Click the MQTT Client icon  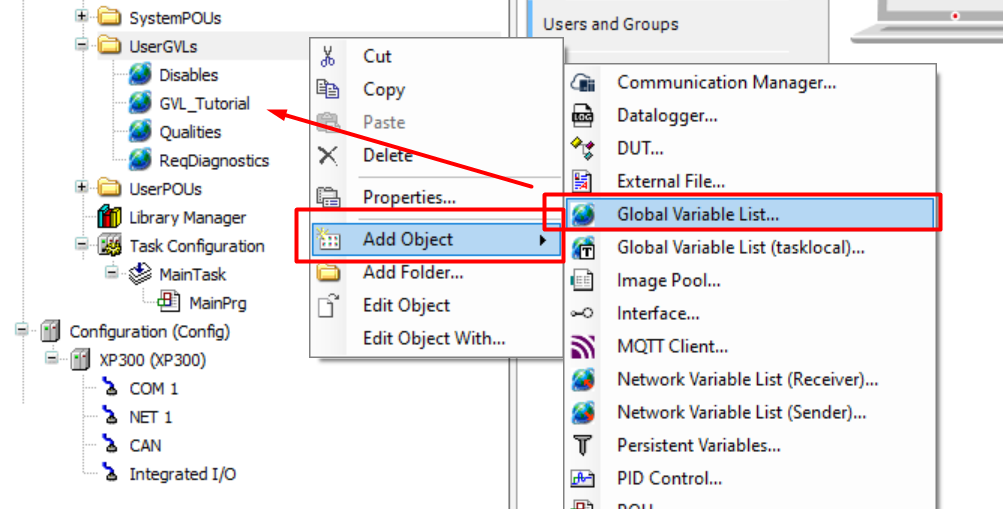pos(582,347)
